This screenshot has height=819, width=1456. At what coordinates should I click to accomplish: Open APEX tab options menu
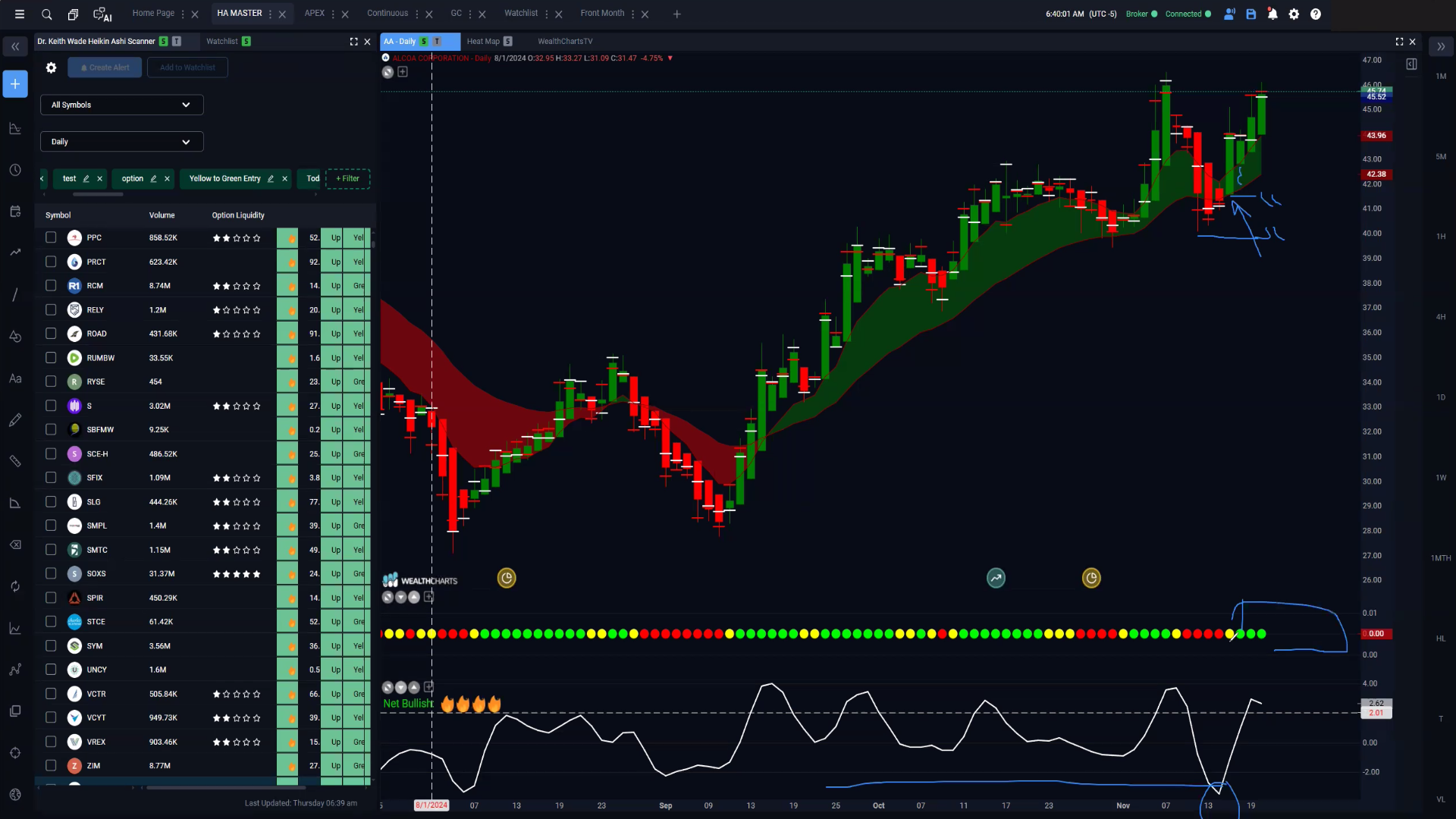(x=334, y=14)
